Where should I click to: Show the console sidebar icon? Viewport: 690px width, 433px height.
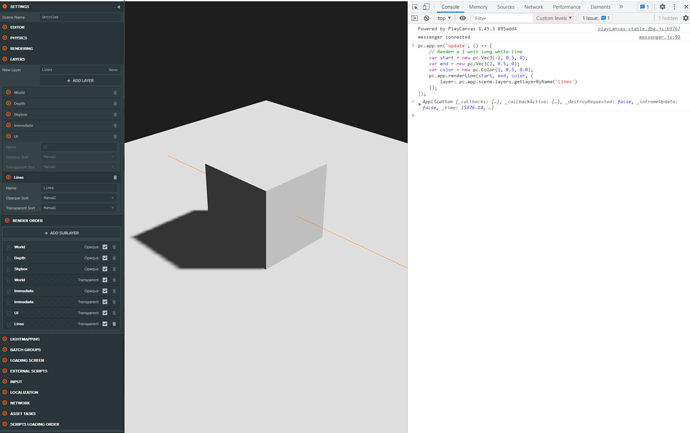pyautogui.click(x=415, y=18)
